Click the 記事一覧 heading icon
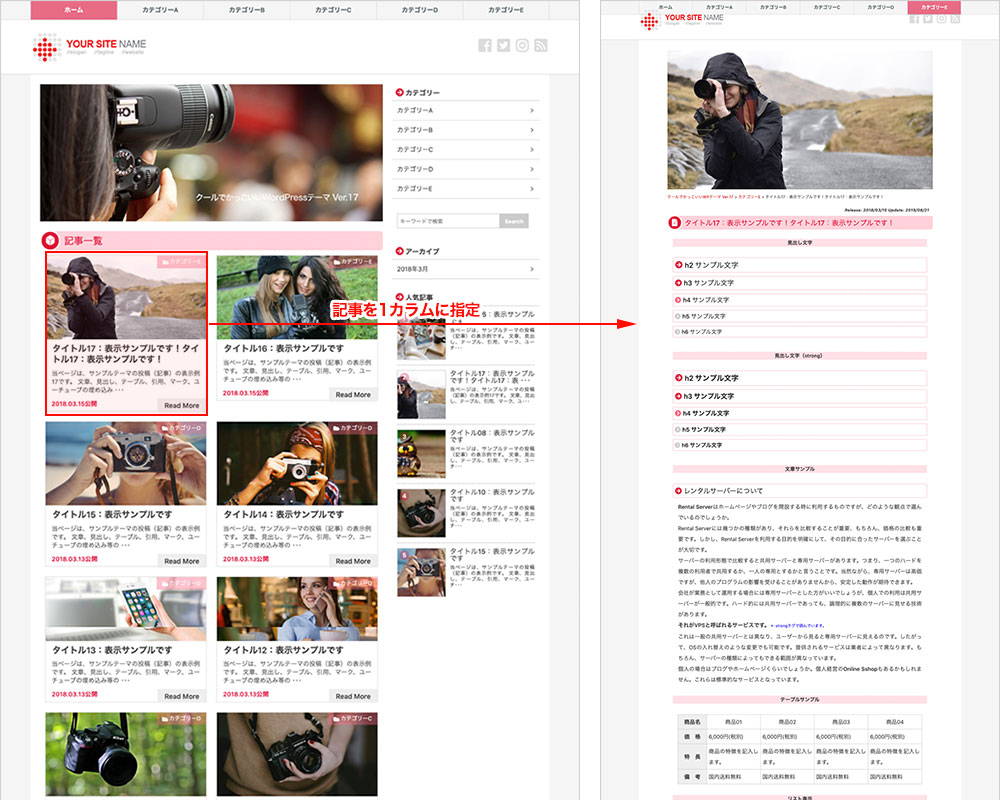 click(x=50, y=241)
